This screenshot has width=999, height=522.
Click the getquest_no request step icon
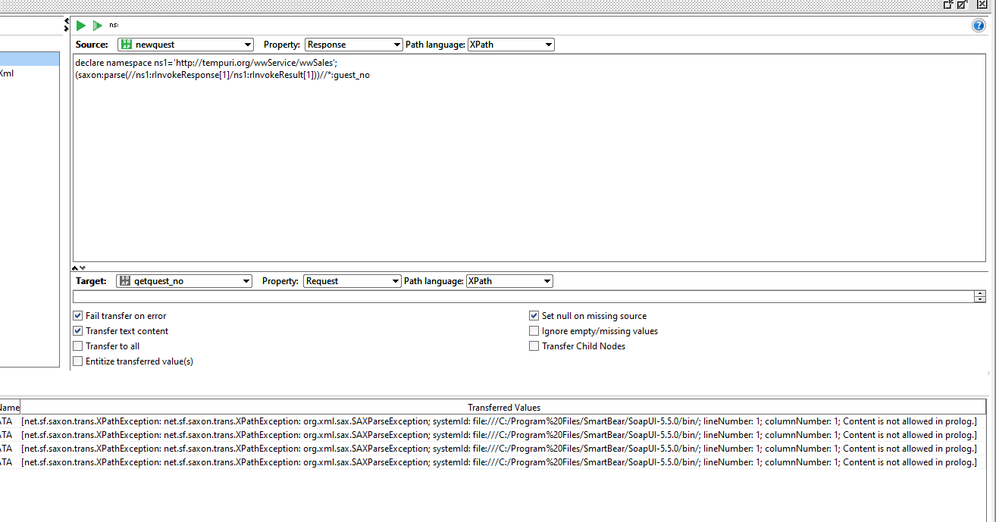pos(124,282)
